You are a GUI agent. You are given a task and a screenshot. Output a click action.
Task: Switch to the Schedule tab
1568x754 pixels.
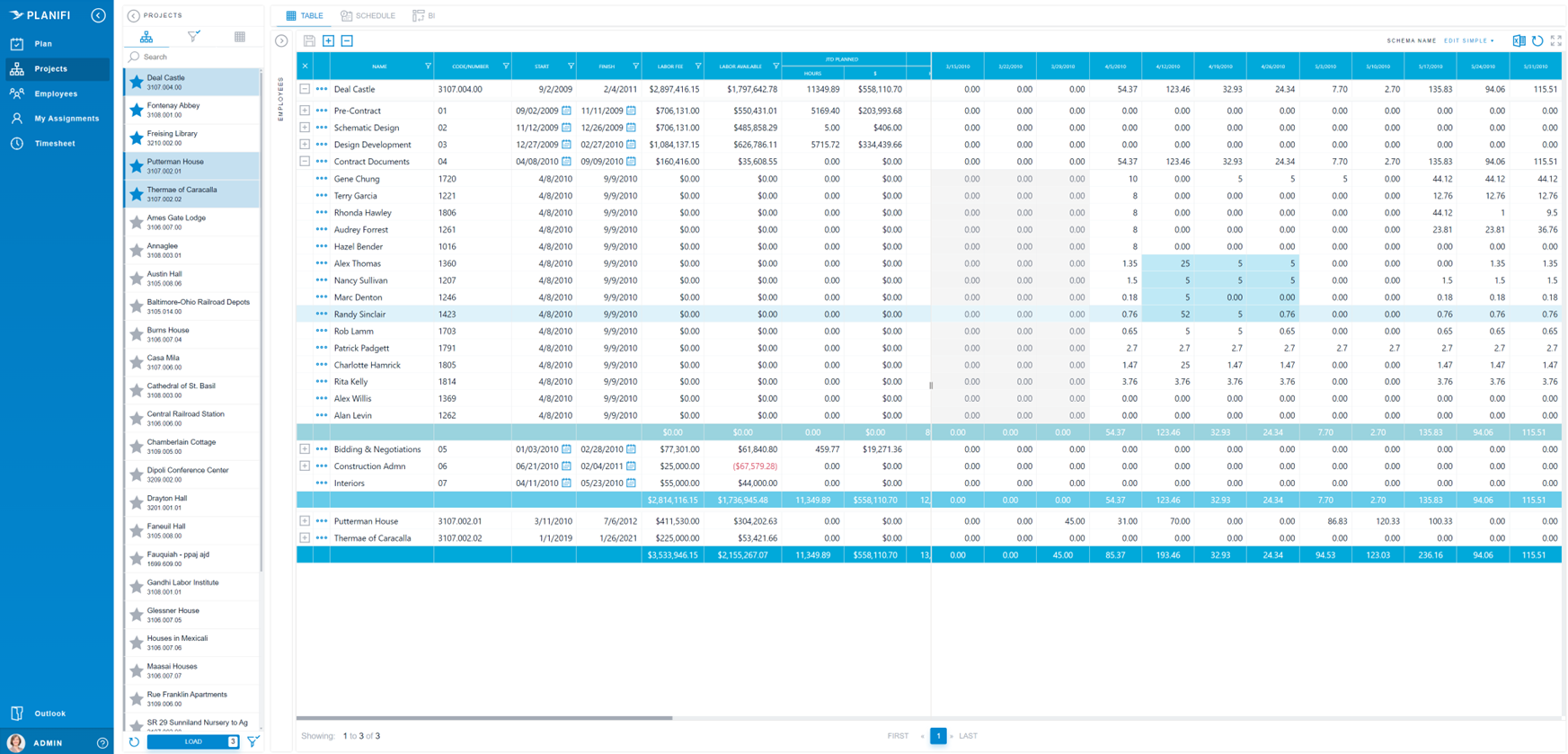(x=368, y=15)
